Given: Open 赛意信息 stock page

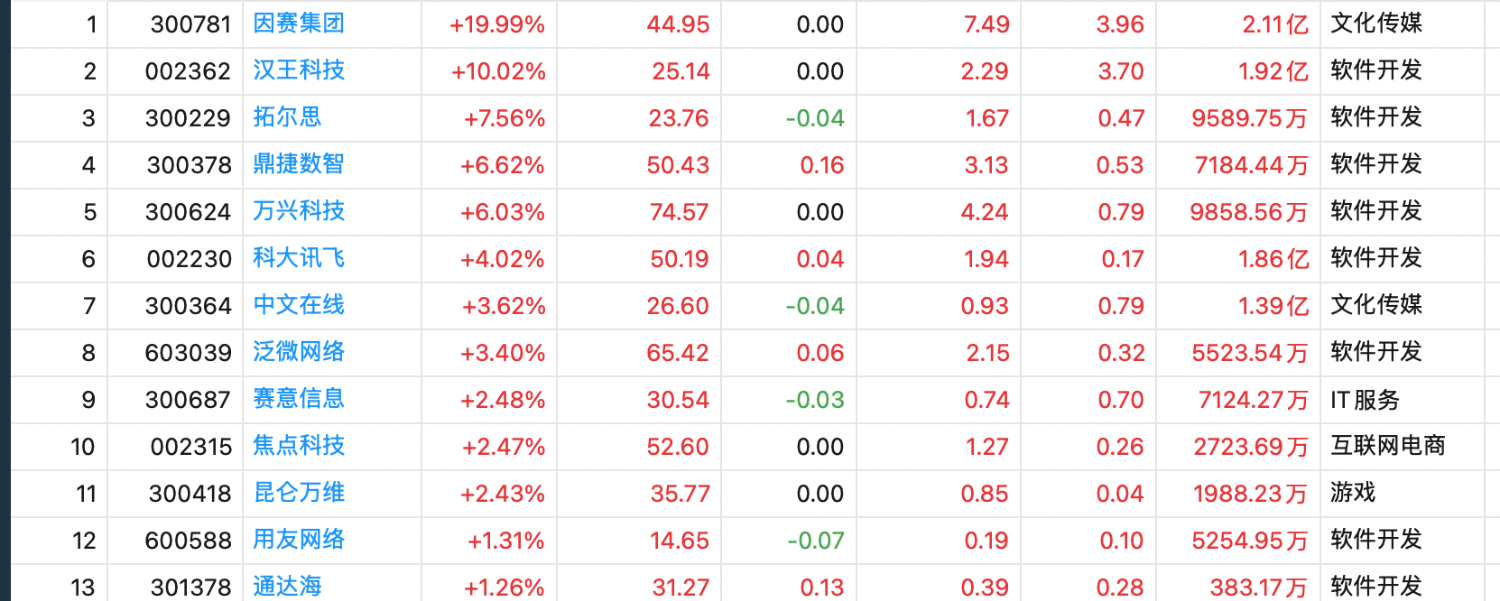Looking at the screenshot, I should (x=299, y=399).
